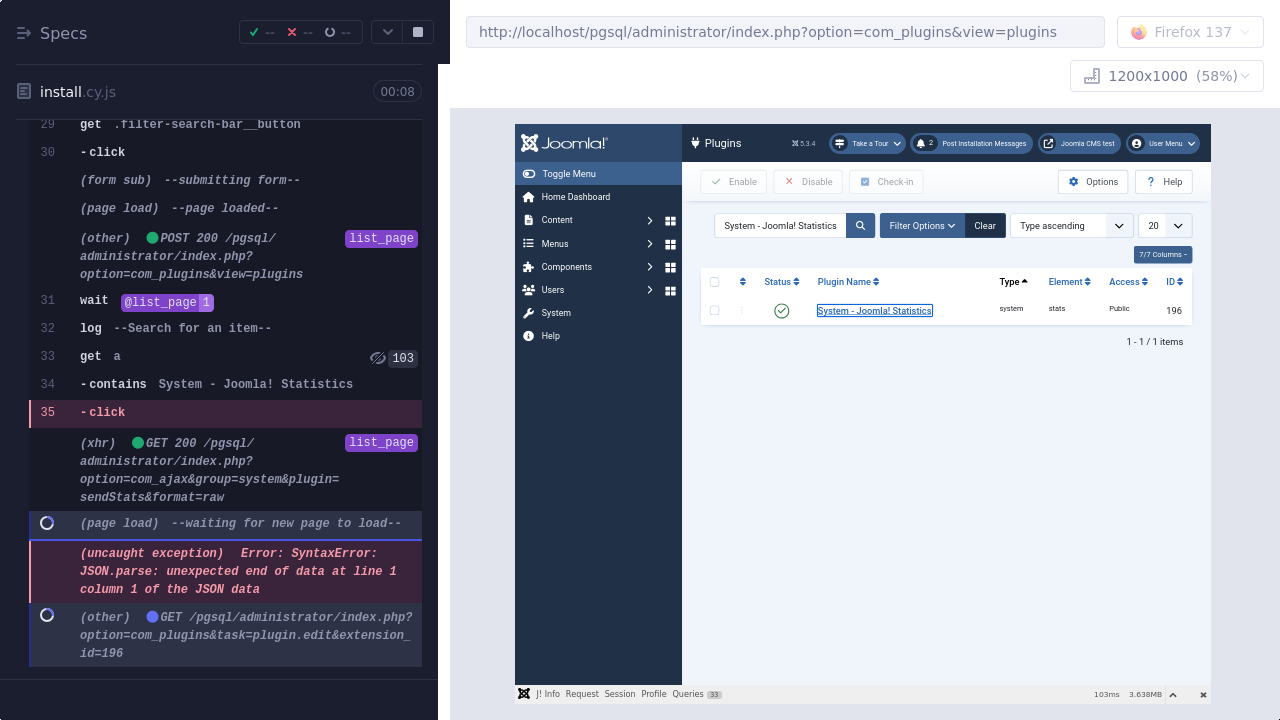Click the Joomla logo in header

click(x=564, y=143)
